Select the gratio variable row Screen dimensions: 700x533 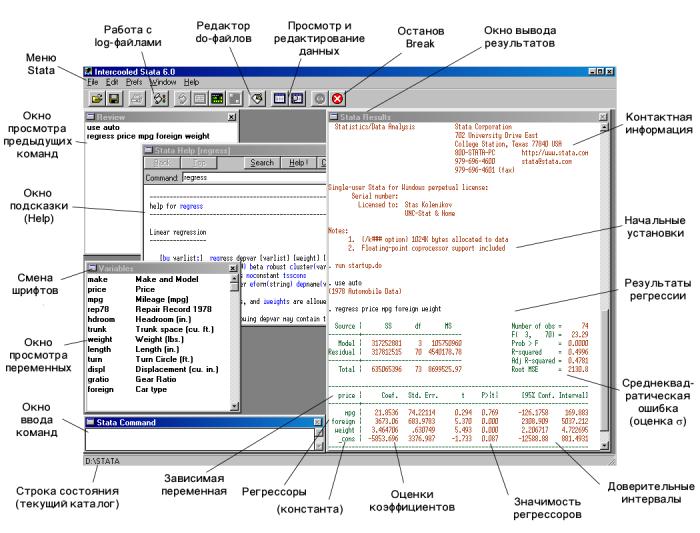pos(158,379)
